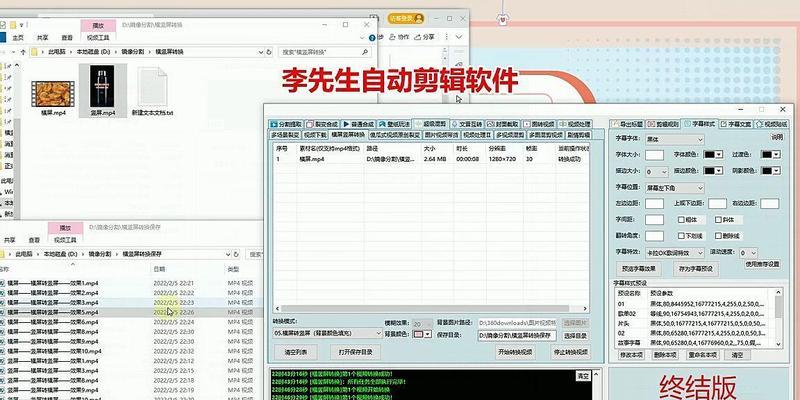Expand address history in 横竖屏转换 explorer

click(x=260, y=52)
